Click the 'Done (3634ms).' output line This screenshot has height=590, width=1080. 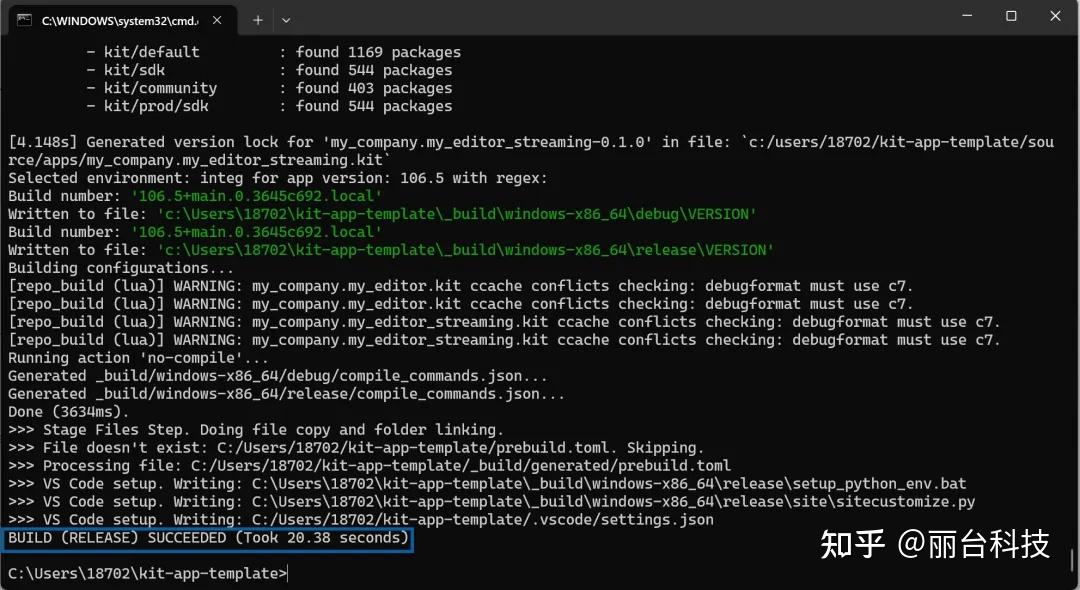coord(68,412)
